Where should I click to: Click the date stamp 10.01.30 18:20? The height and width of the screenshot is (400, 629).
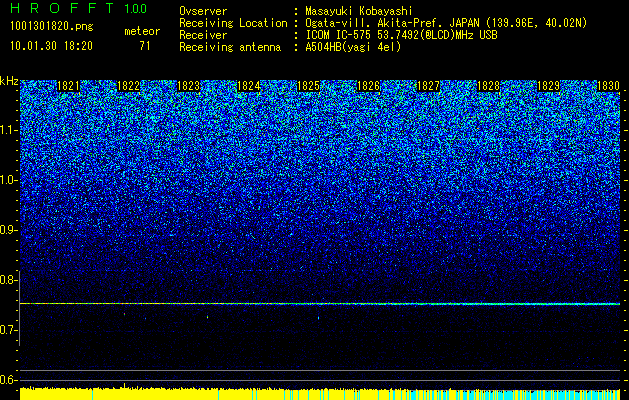(x=52, y=46)
